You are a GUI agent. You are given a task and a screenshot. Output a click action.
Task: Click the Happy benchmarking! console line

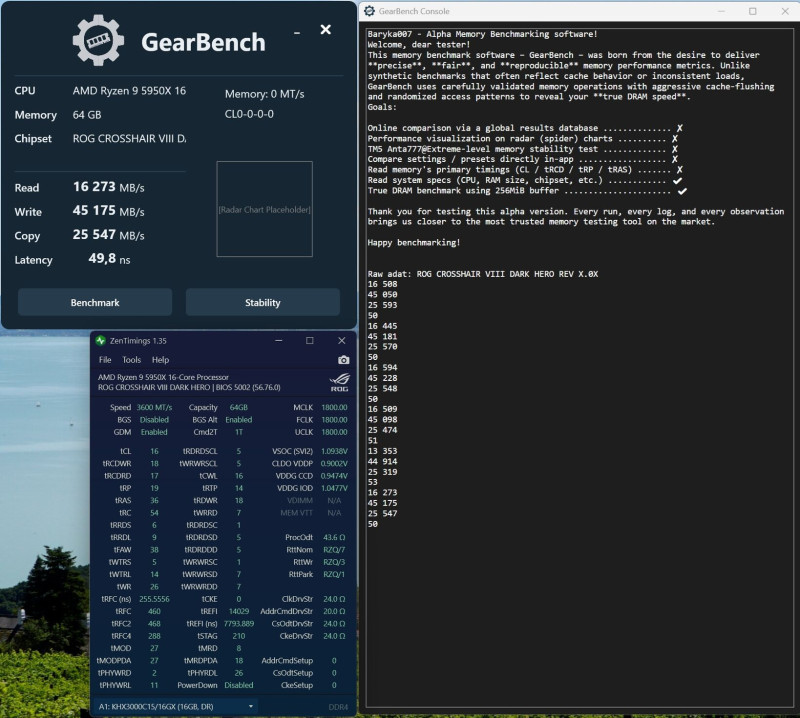[414, 242]
